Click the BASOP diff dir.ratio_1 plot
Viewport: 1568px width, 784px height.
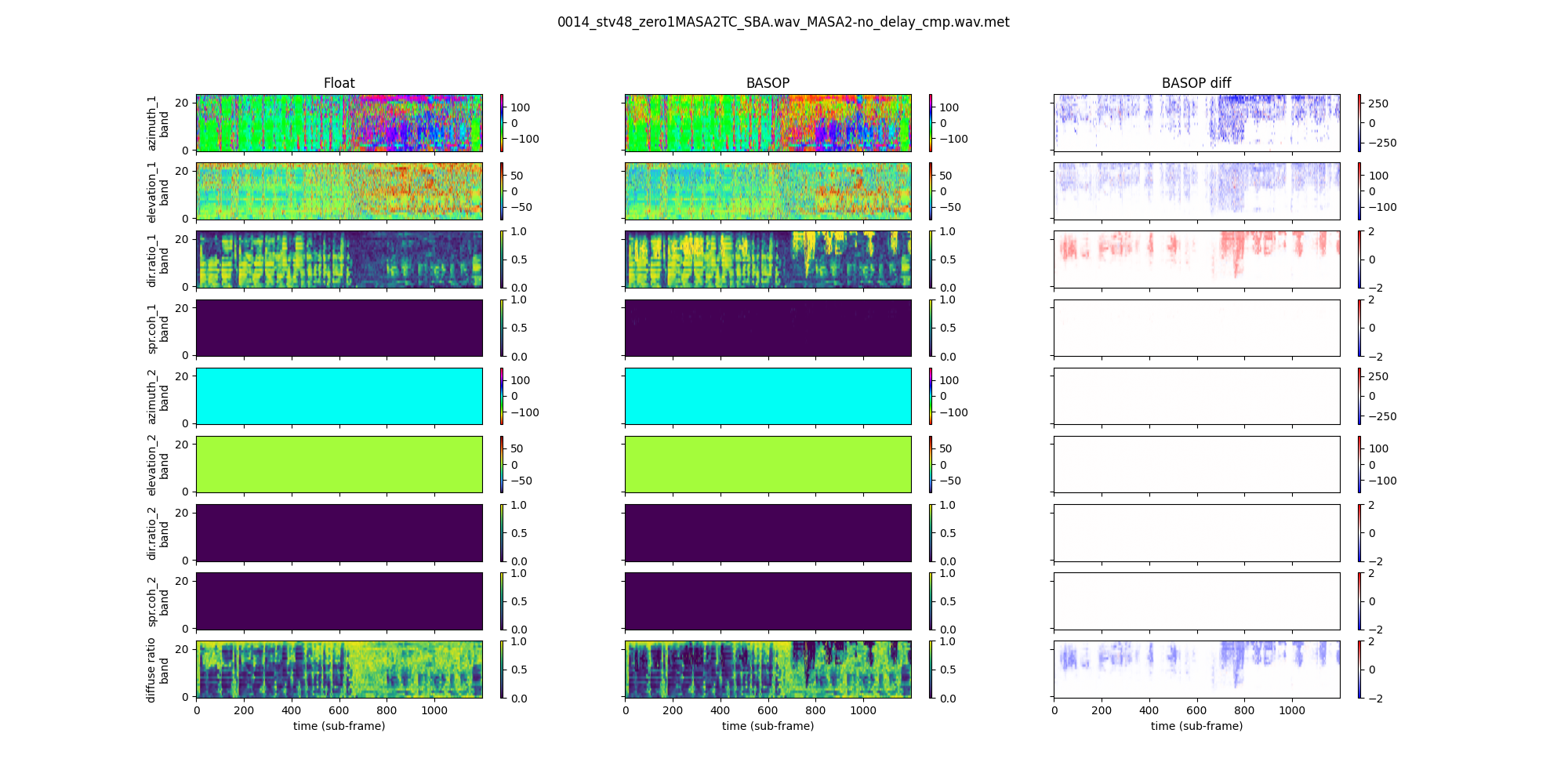1196,260
